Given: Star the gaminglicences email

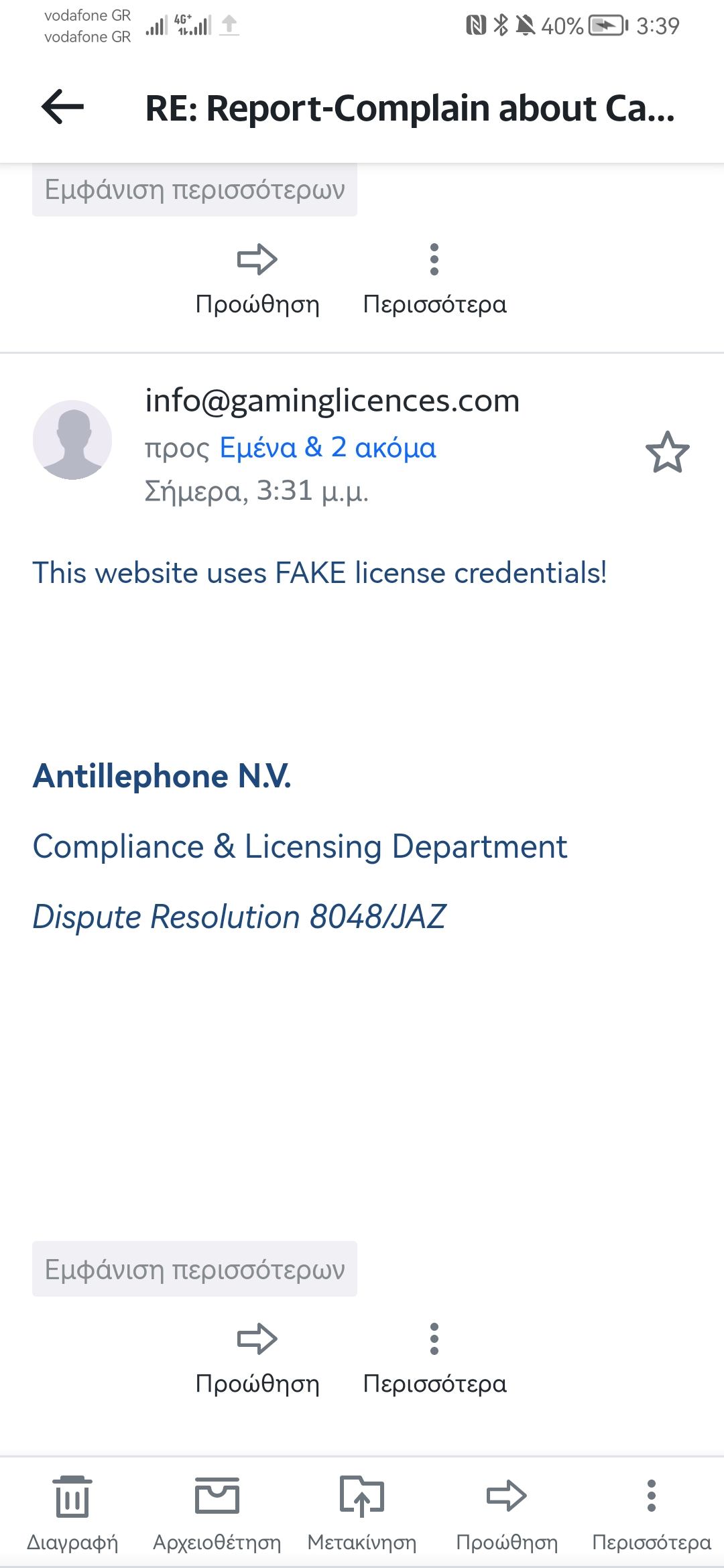Looking at the screenshot, I should point(667,452).
